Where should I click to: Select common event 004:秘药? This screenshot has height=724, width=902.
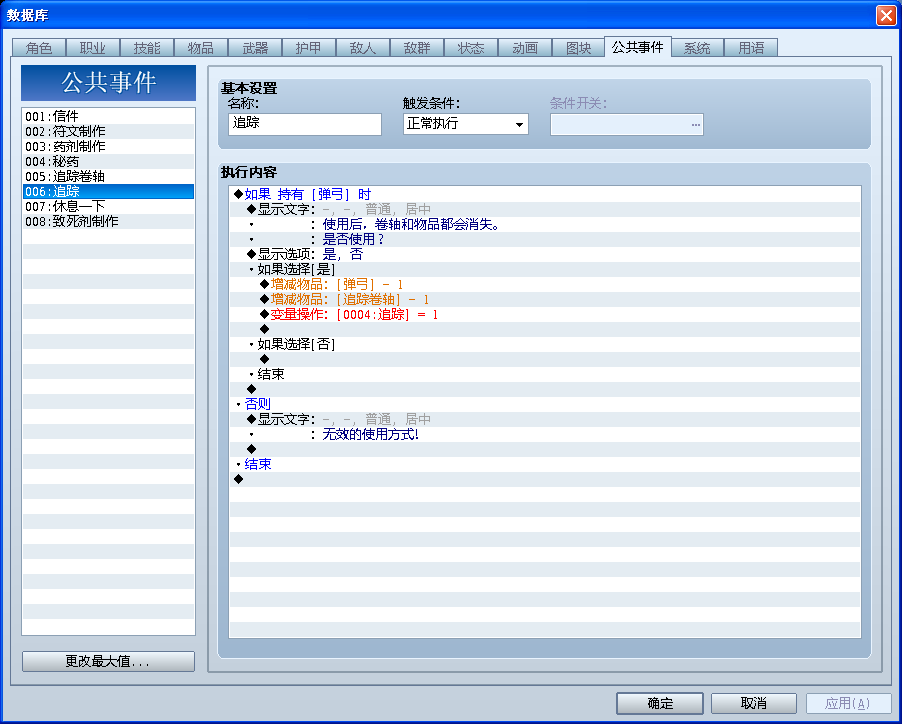108,162
